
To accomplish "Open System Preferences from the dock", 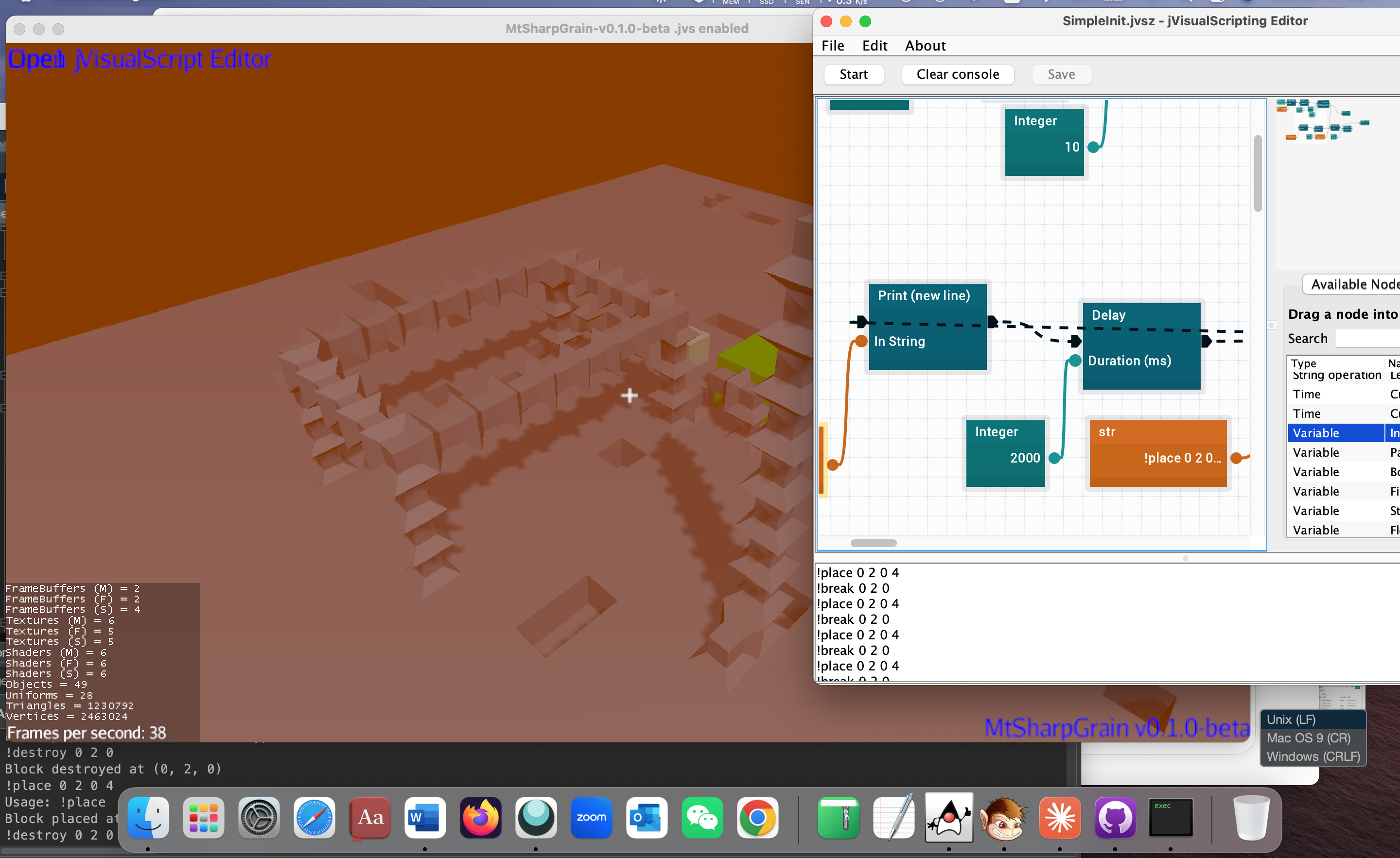I will click(x=259, y=818).
